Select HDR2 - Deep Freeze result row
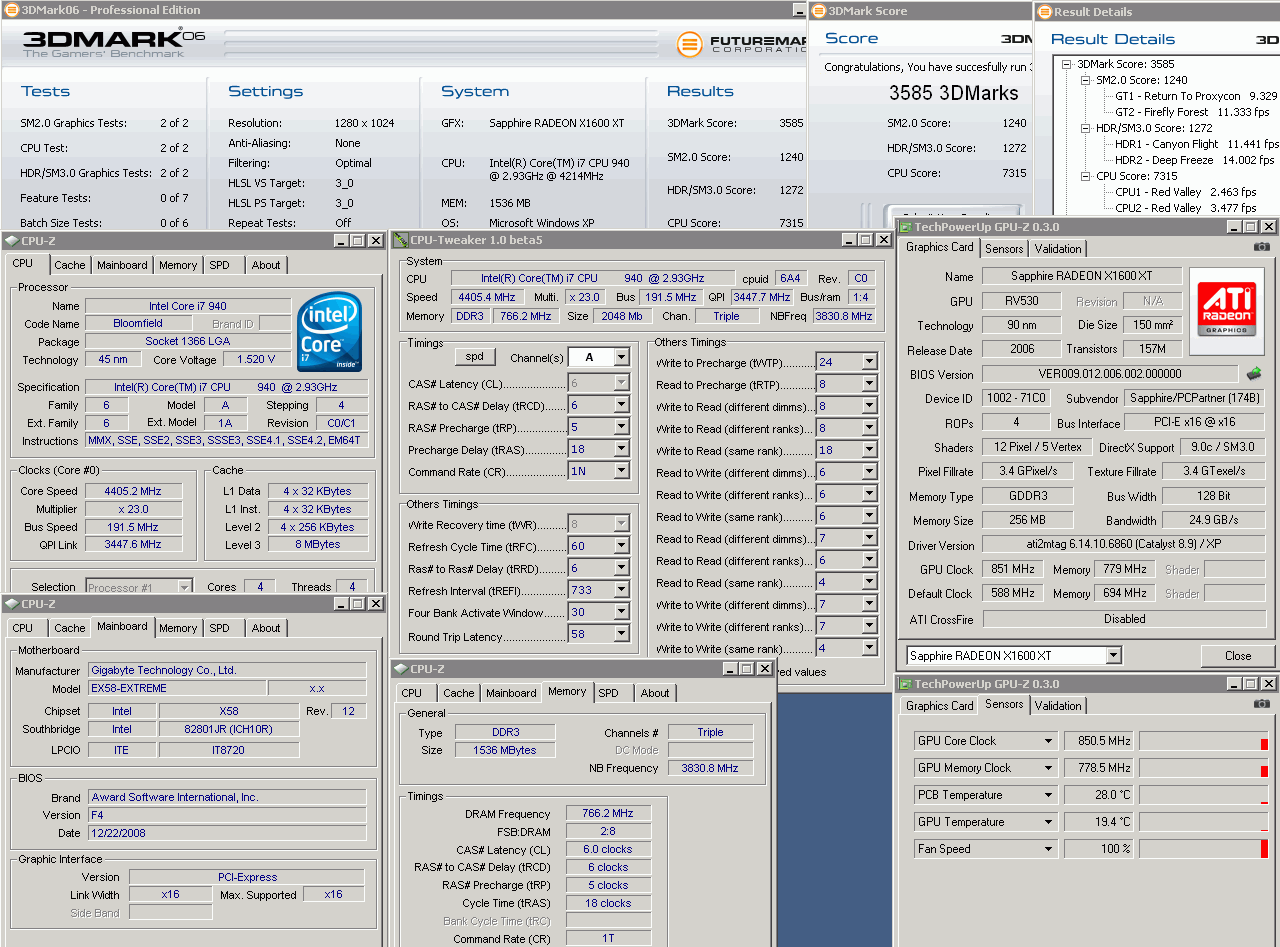 click(1194, 160)
